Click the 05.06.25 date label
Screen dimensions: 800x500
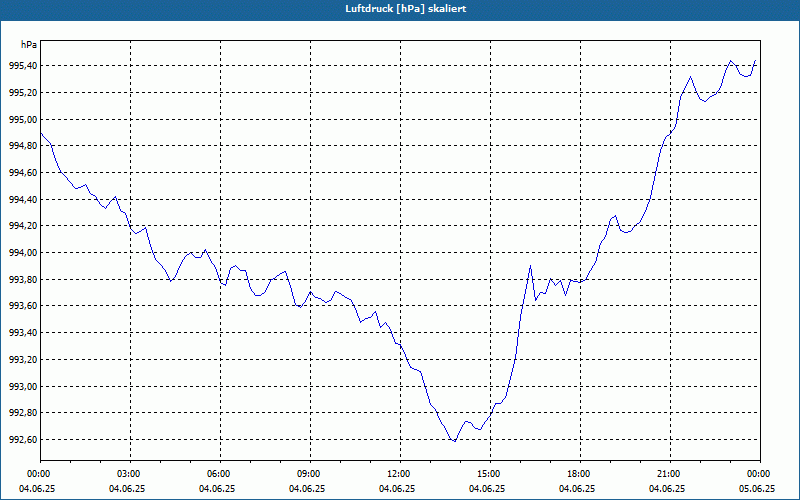757,489
